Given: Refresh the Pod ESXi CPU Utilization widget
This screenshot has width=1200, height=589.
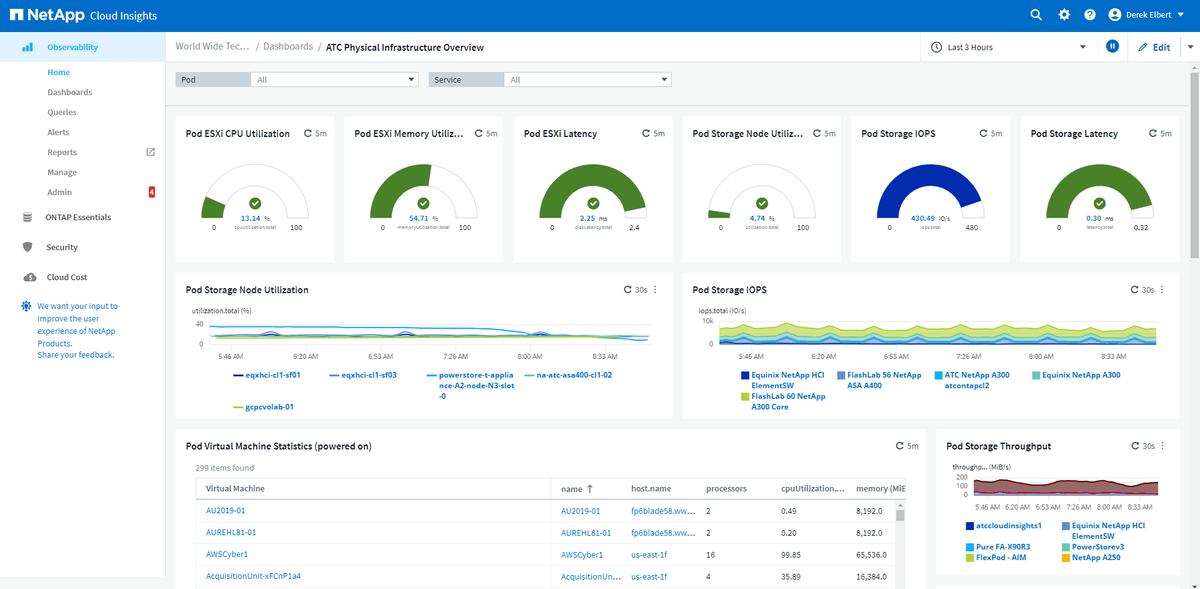Looking at the screenshot, I should tap(308, 133).
